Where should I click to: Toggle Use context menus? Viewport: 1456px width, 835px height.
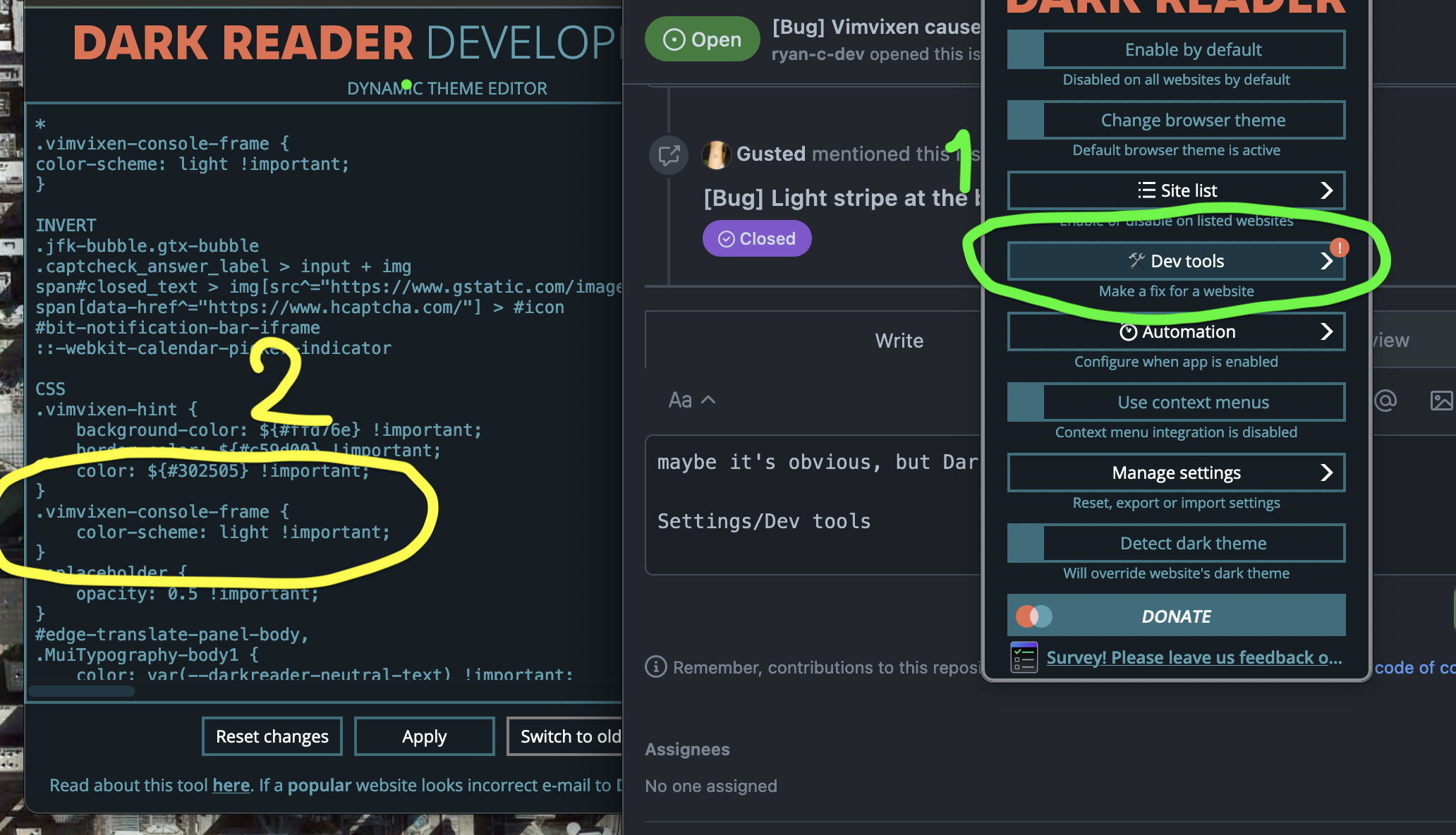(x=1025, y=401)
